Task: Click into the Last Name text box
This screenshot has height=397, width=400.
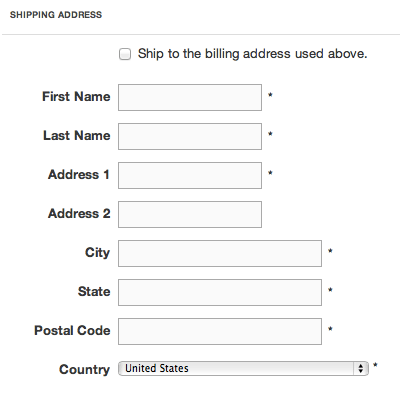Action: pos(190,136)
